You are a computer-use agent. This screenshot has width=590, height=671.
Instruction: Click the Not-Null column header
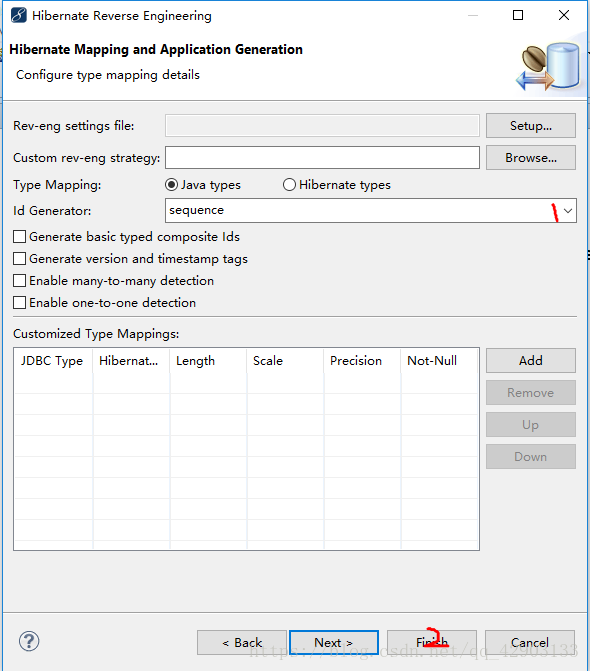click(x=439, y=361)
